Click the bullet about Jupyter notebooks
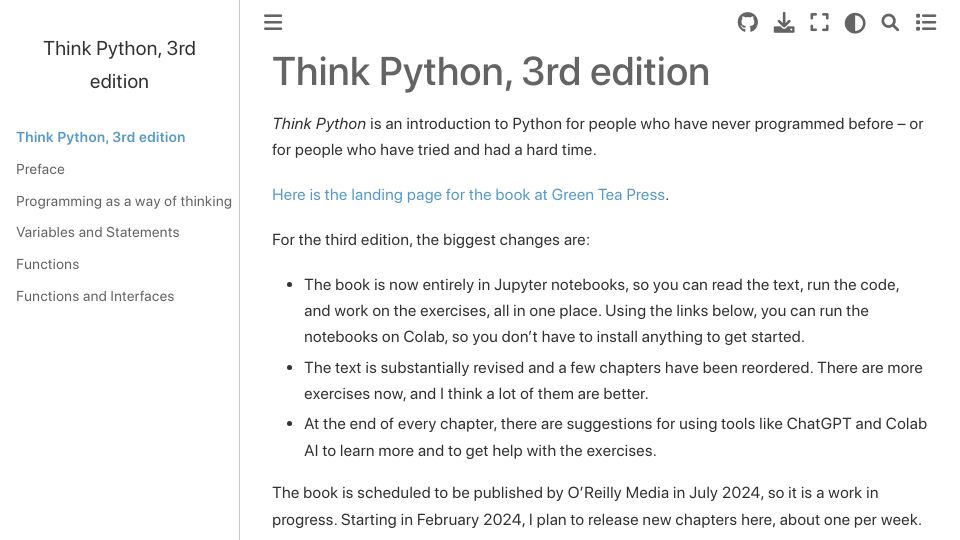The image size is (960, 540). pyautogui.click(x=602, y=311)
